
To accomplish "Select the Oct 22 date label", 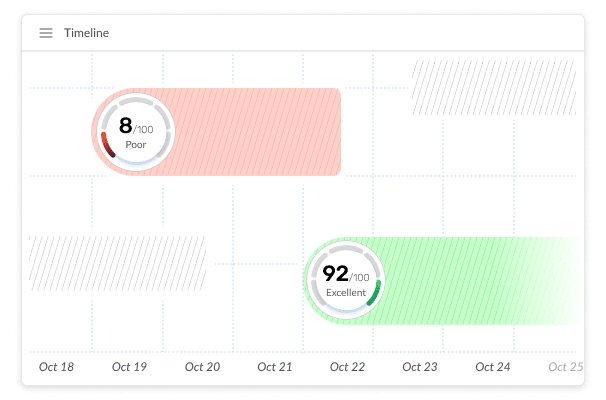I will (347, 367).
